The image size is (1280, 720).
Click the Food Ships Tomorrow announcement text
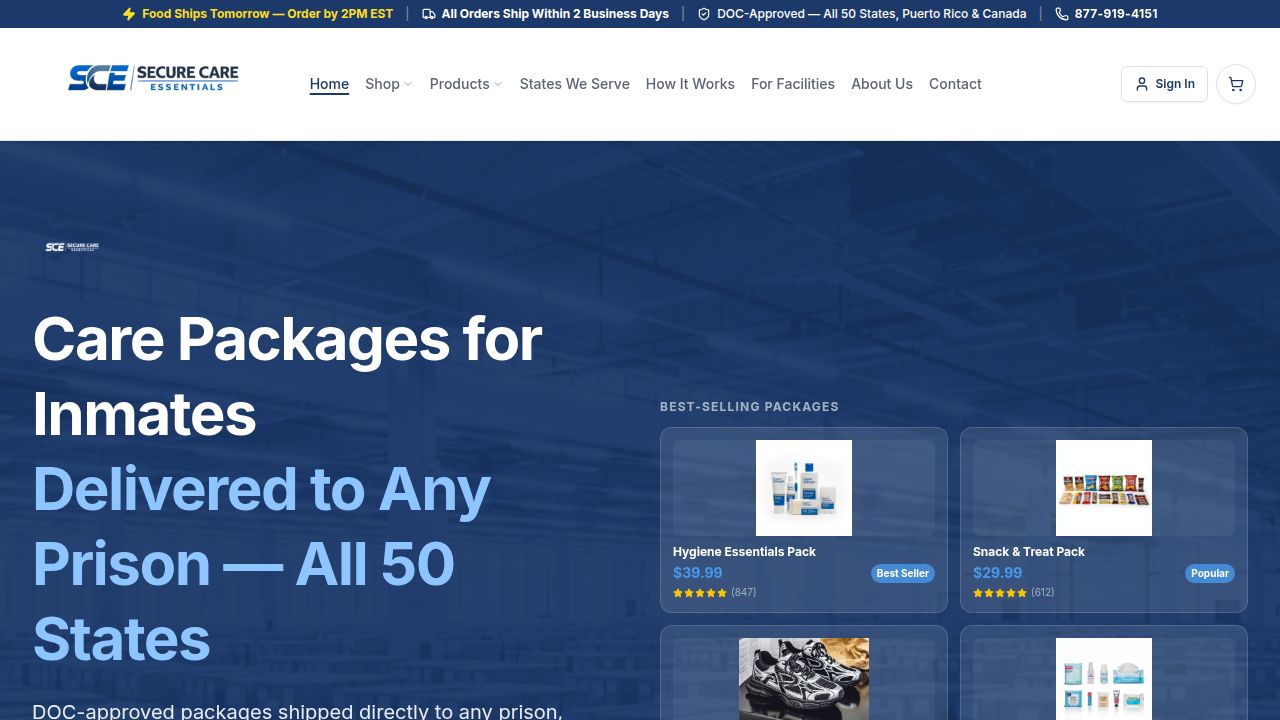click(x=268, y=14)
